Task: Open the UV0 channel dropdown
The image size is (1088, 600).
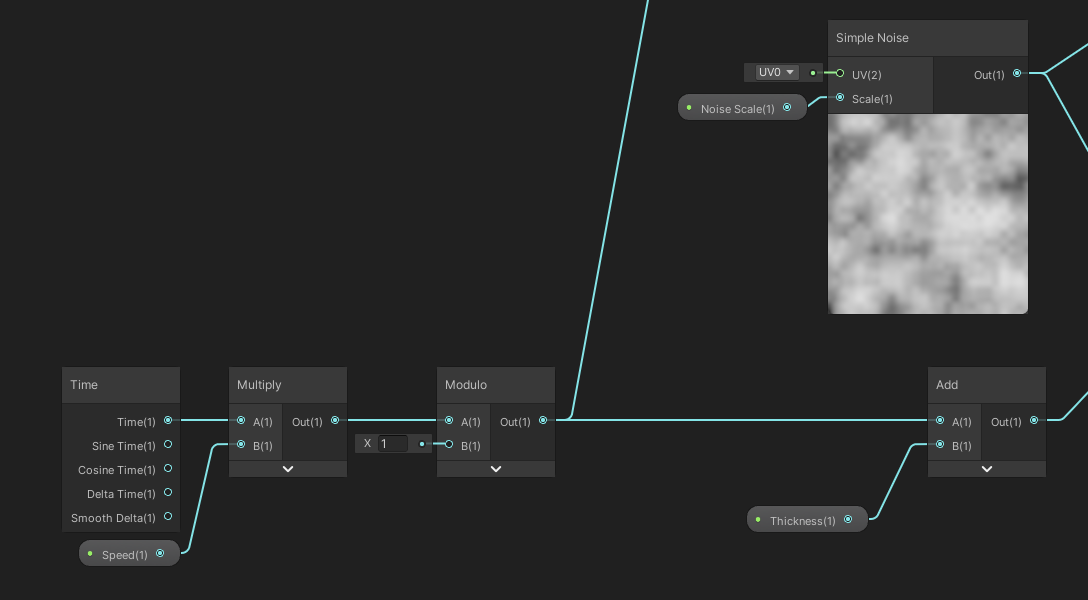Action: point(776,72)
